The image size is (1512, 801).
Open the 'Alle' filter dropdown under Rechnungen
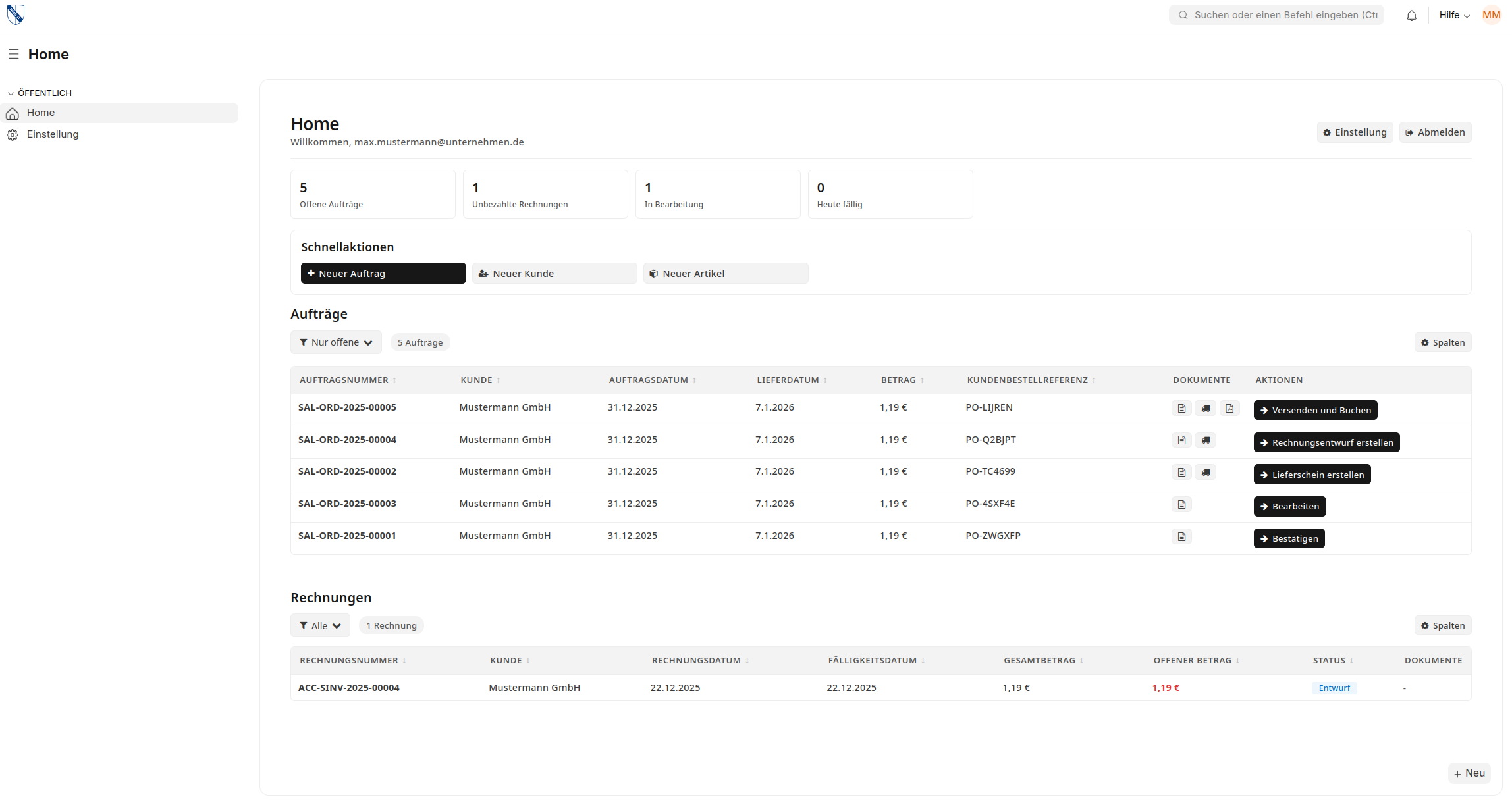pyautogui.click(x=320, y=625)
